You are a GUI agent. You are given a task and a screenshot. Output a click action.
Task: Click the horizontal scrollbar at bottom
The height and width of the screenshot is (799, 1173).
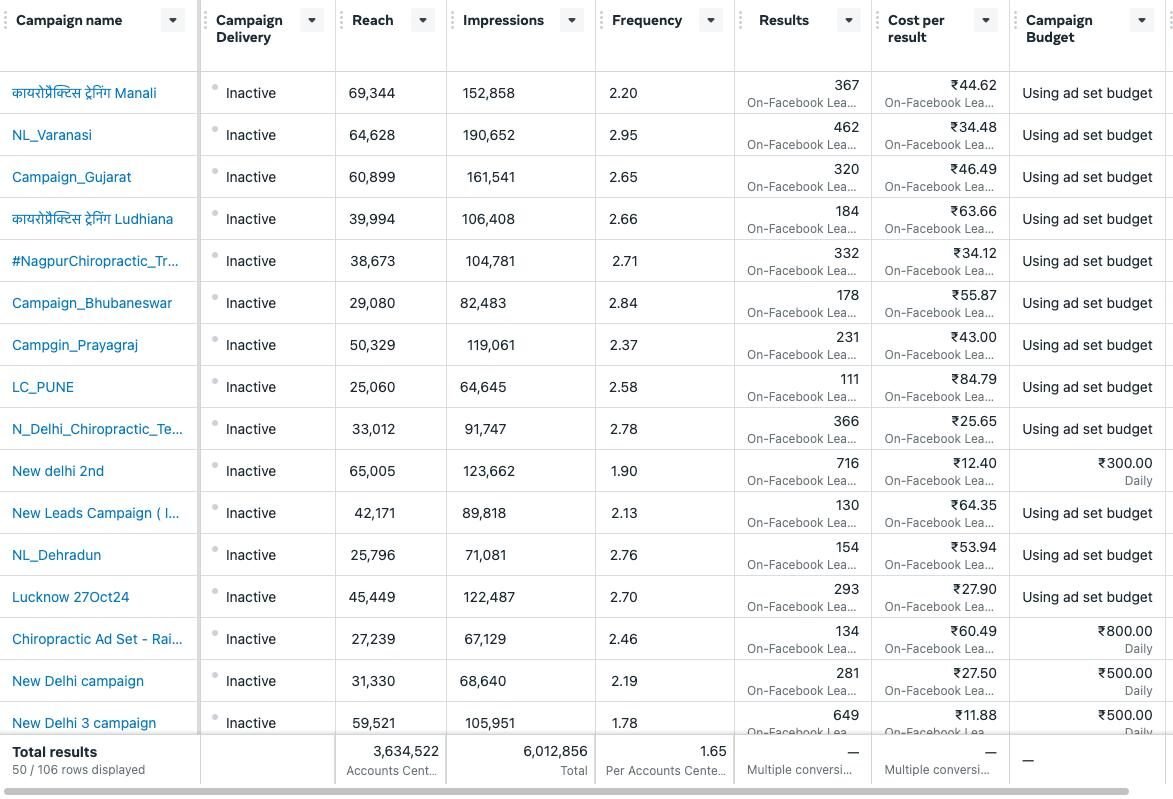click(x=566, y=791)
